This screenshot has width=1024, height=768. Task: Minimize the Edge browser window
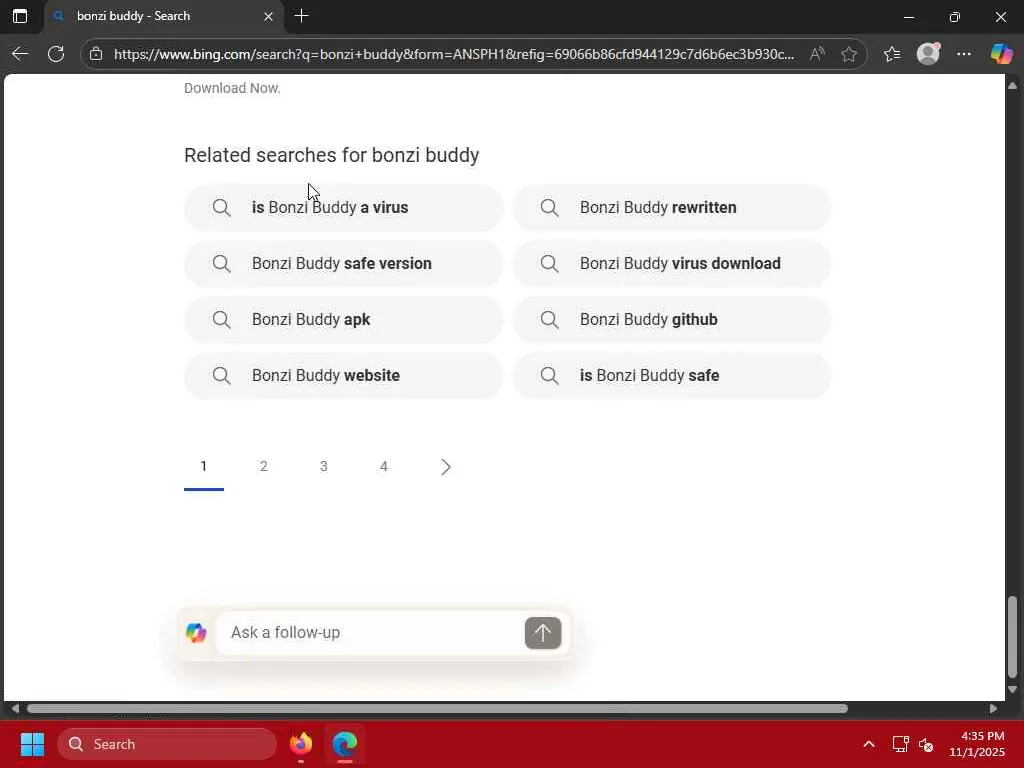click(x=908, y=17)
